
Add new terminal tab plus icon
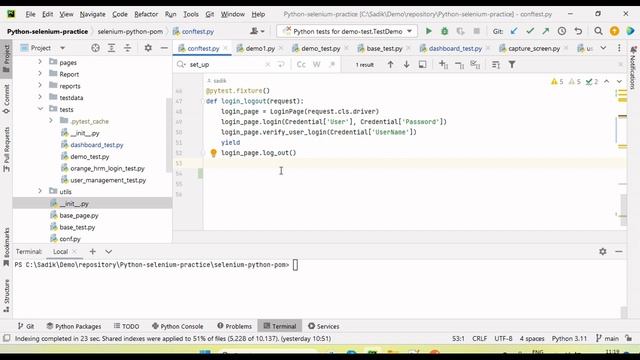(x=93, y=251)
